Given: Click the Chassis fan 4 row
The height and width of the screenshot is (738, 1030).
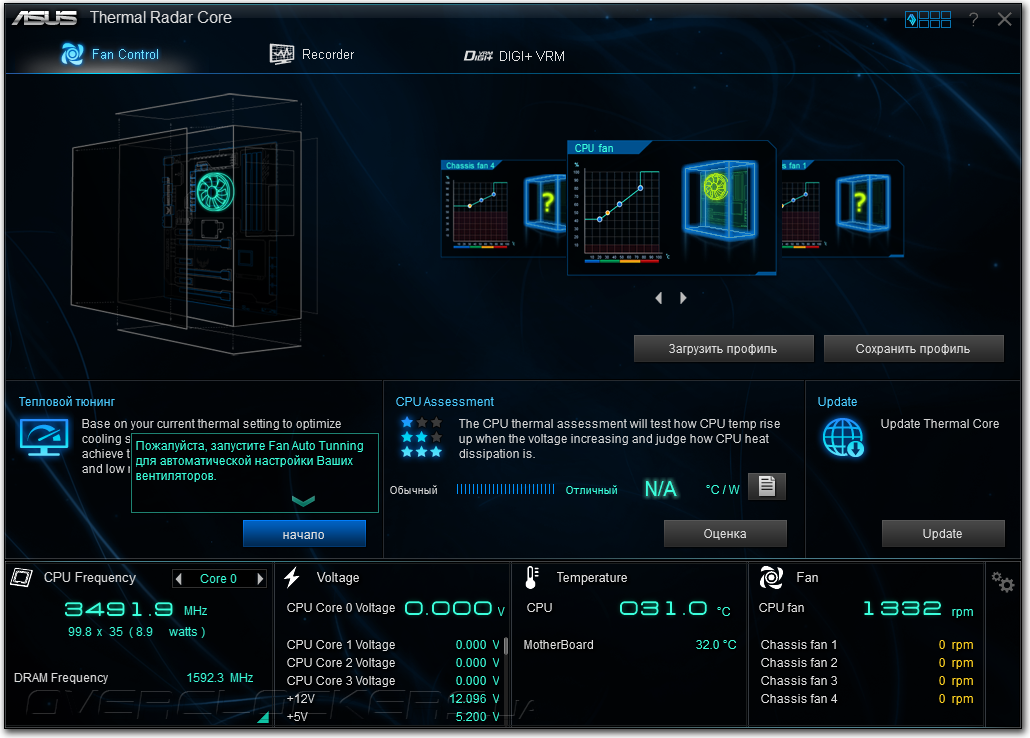Looking at the screenshot, I should click(866, 699).
